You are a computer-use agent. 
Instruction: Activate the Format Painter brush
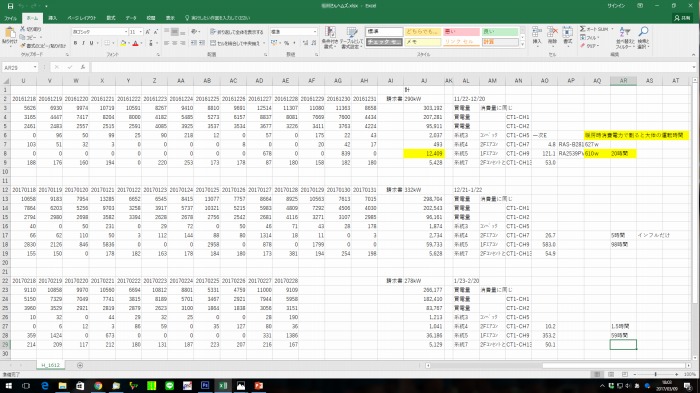22,46
